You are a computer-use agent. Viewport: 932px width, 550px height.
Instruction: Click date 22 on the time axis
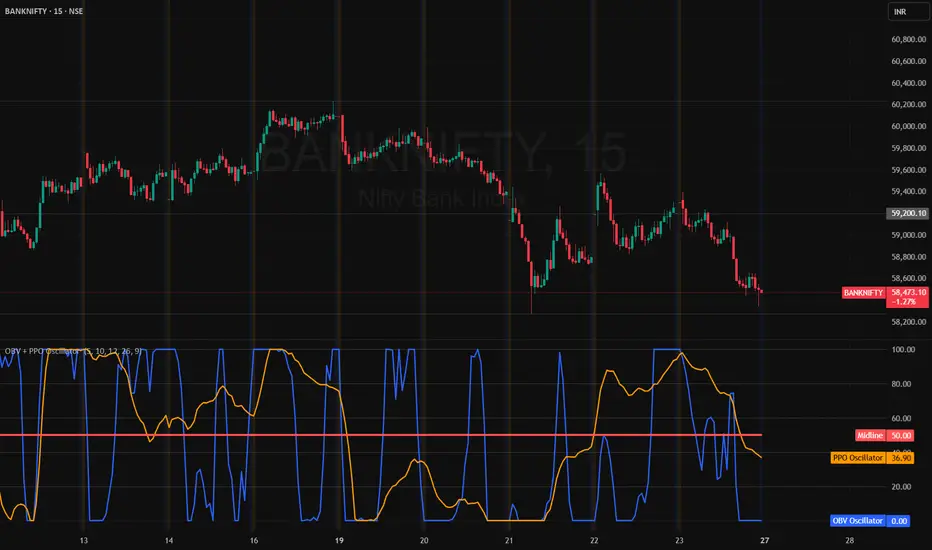click(x=594, y=540)
